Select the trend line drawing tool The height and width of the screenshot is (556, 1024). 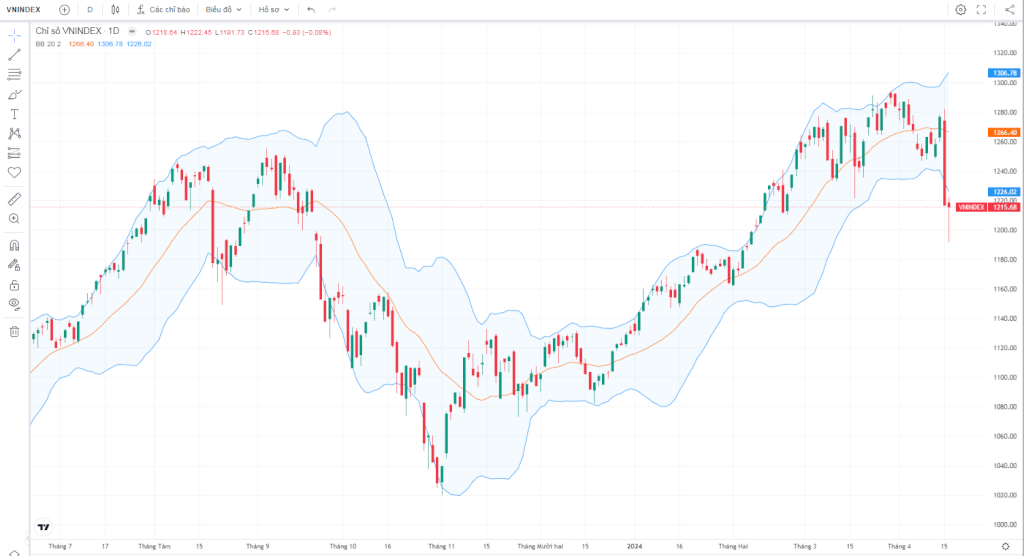pos(14,55)
